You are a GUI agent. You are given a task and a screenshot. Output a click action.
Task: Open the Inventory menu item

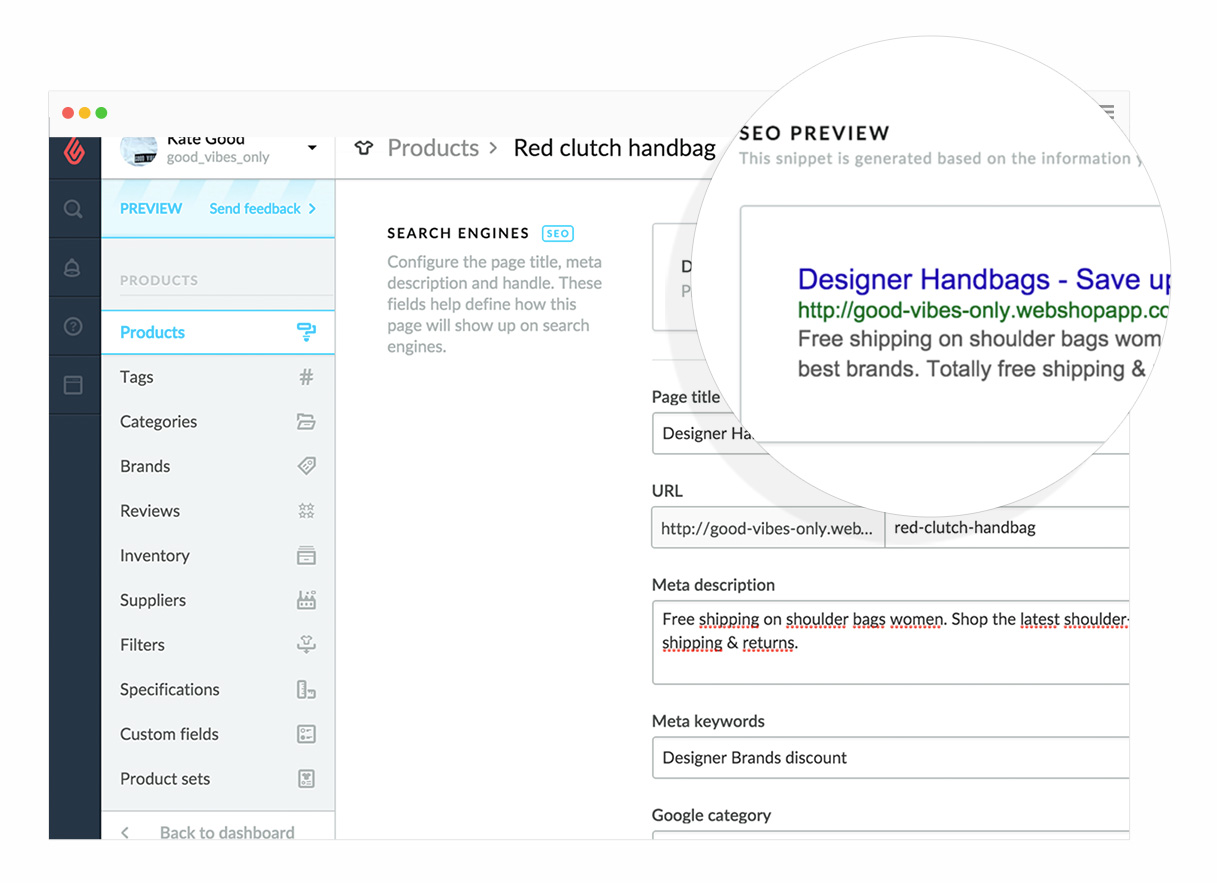click(x=155, y=556)
